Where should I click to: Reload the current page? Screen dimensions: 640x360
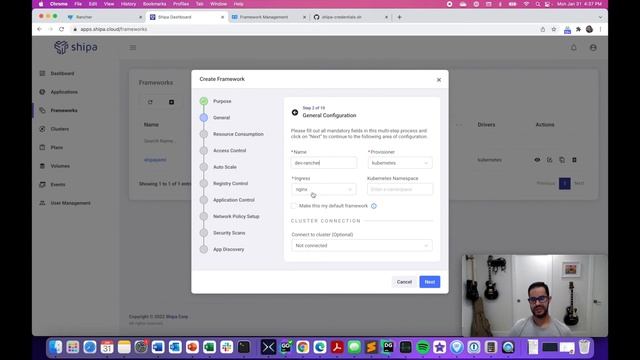click(62, 29)
